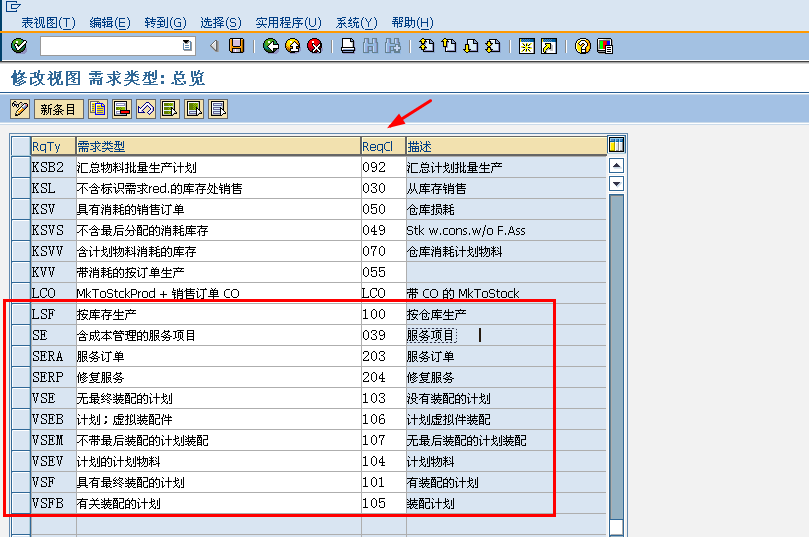Select row marker for LSF entry
The image size is (809, 537).
pyautogui.click(x=21, y=314)
